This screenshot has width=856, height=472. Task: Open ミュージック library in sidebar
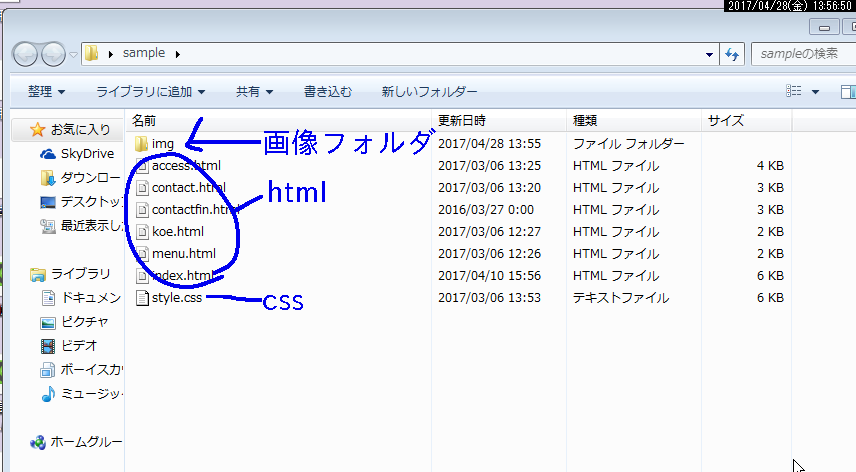pyautogui.click(x=82, y=394)
